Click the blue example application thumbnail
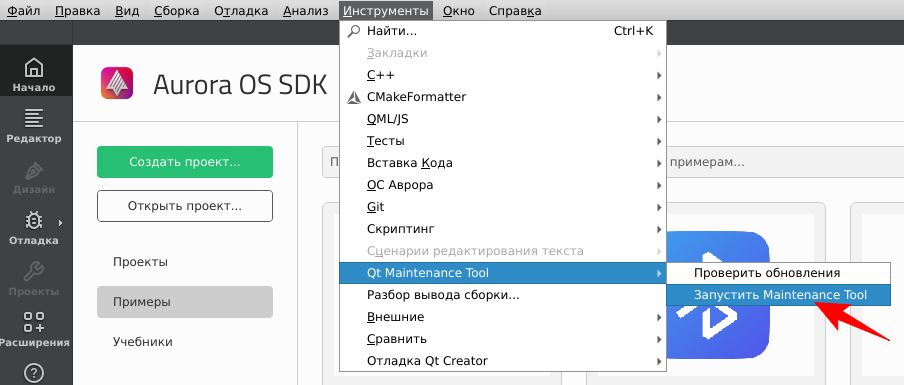This screenshot has width=904, height=385. pyautogui.click(x=718, y=295)
